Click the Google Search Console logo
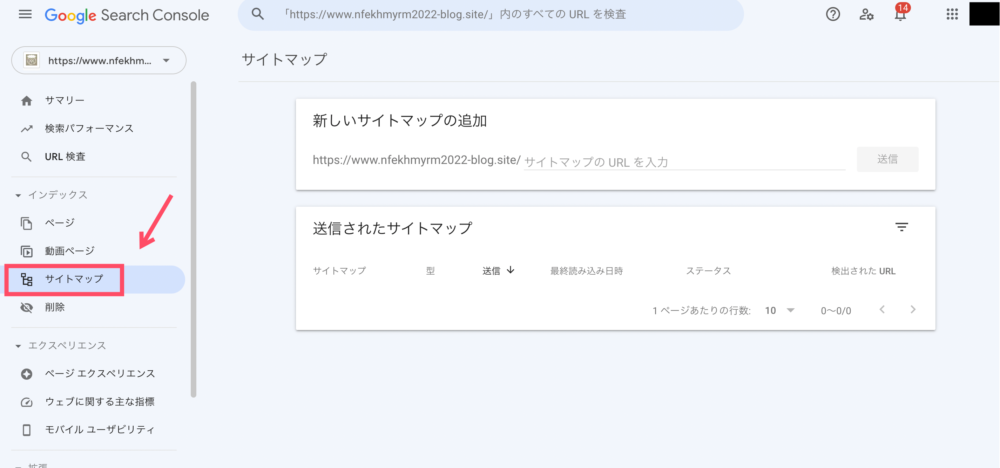The width and height of the screenshot is (1000, 468). 127,15
